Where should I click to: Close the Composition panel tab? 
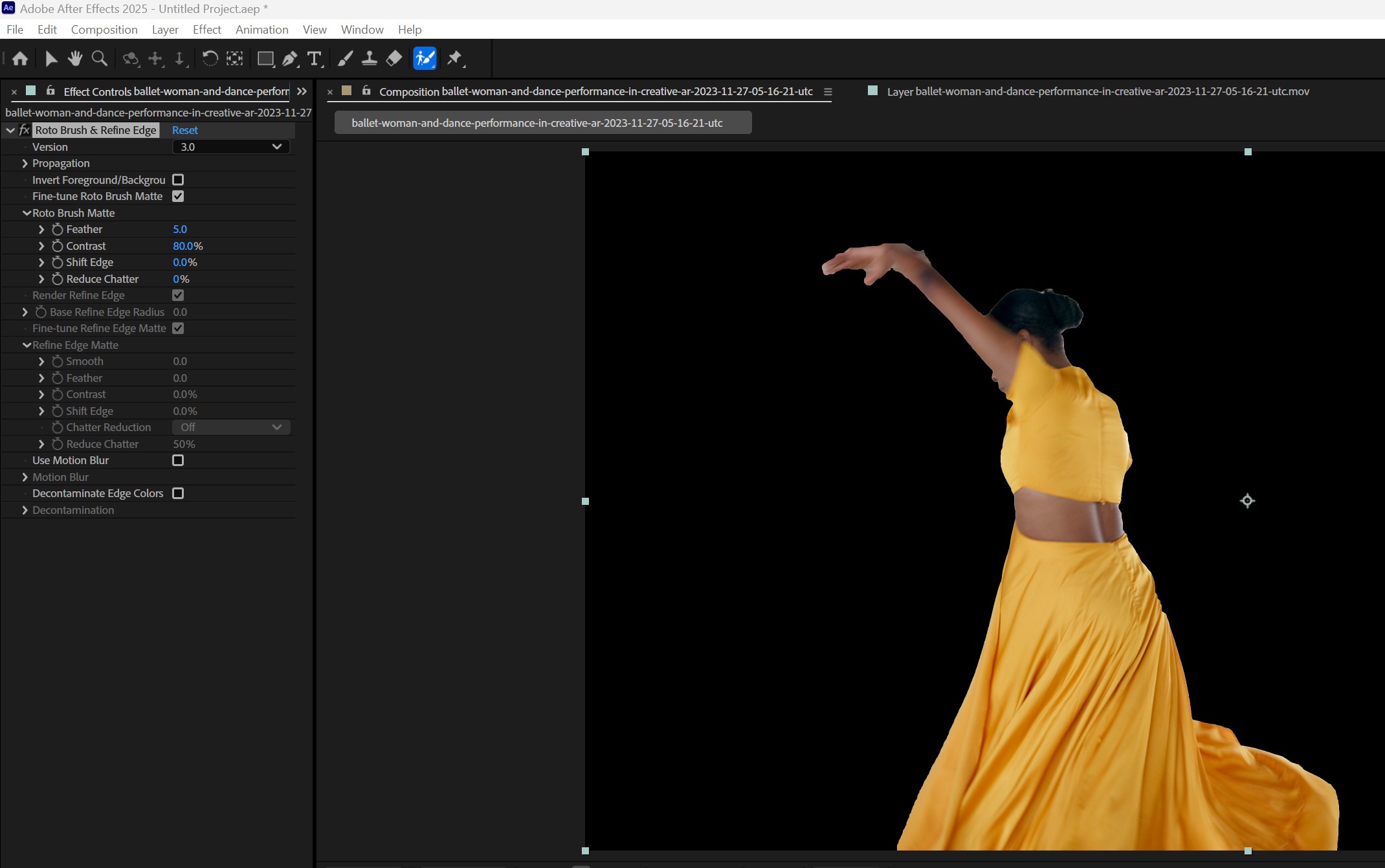pyautogui.click(x=329, y=92)
